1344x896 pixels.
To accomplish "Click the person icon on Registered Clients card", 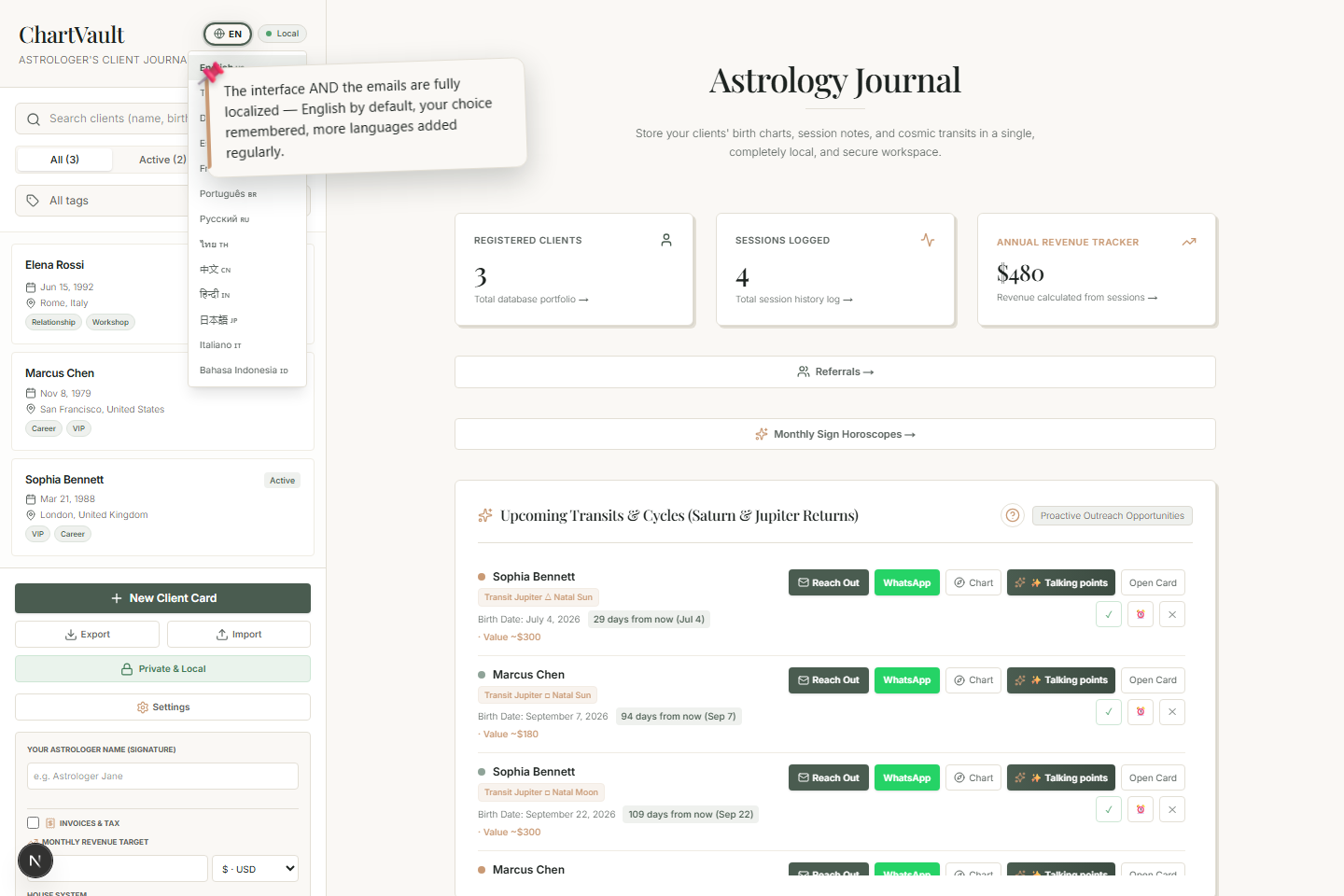I will point(666,240).
